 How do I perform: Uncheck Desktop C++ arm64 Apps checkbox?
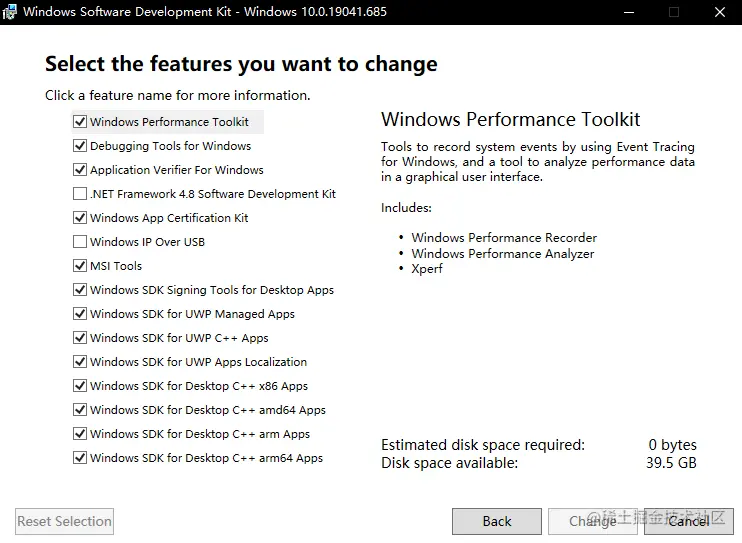click(80, 458)
